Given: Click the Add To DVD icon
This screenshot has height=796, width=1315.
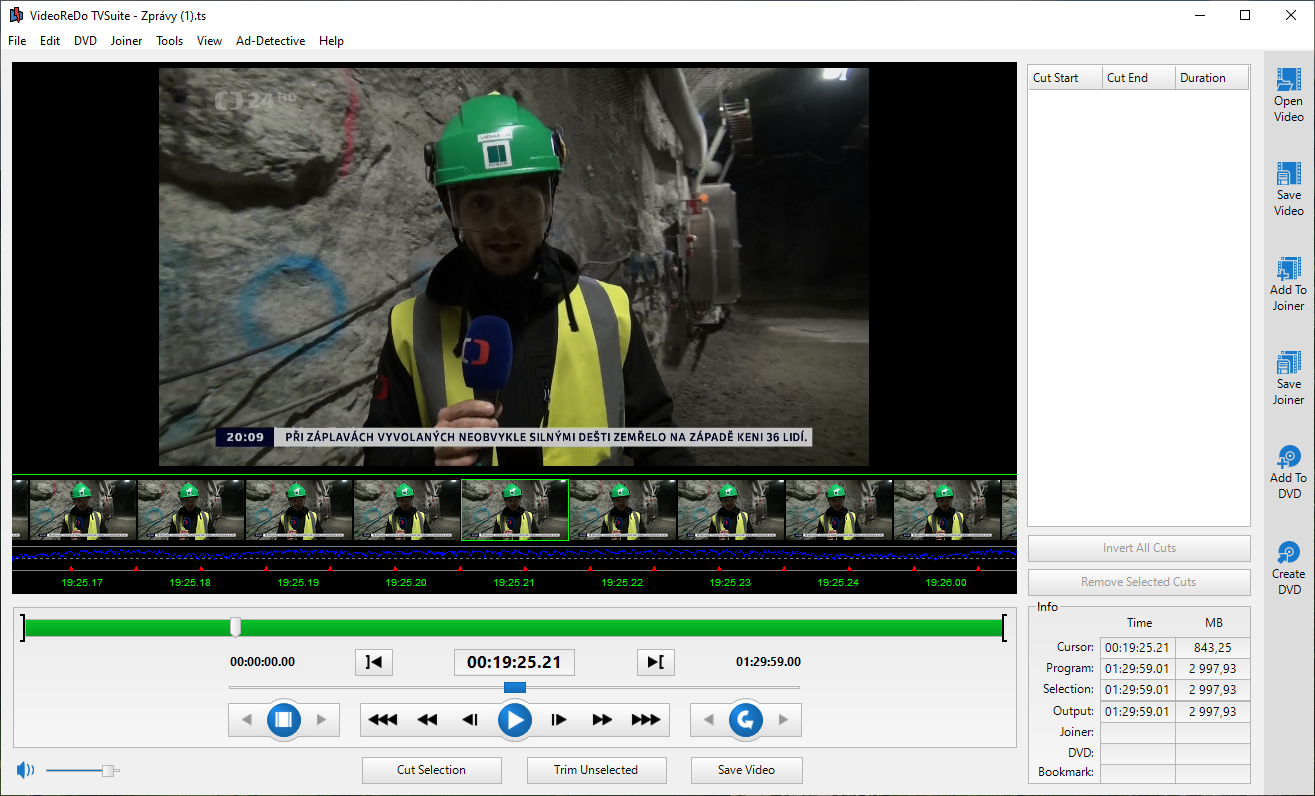Looking at the screenshot, I should [1288, 457].
